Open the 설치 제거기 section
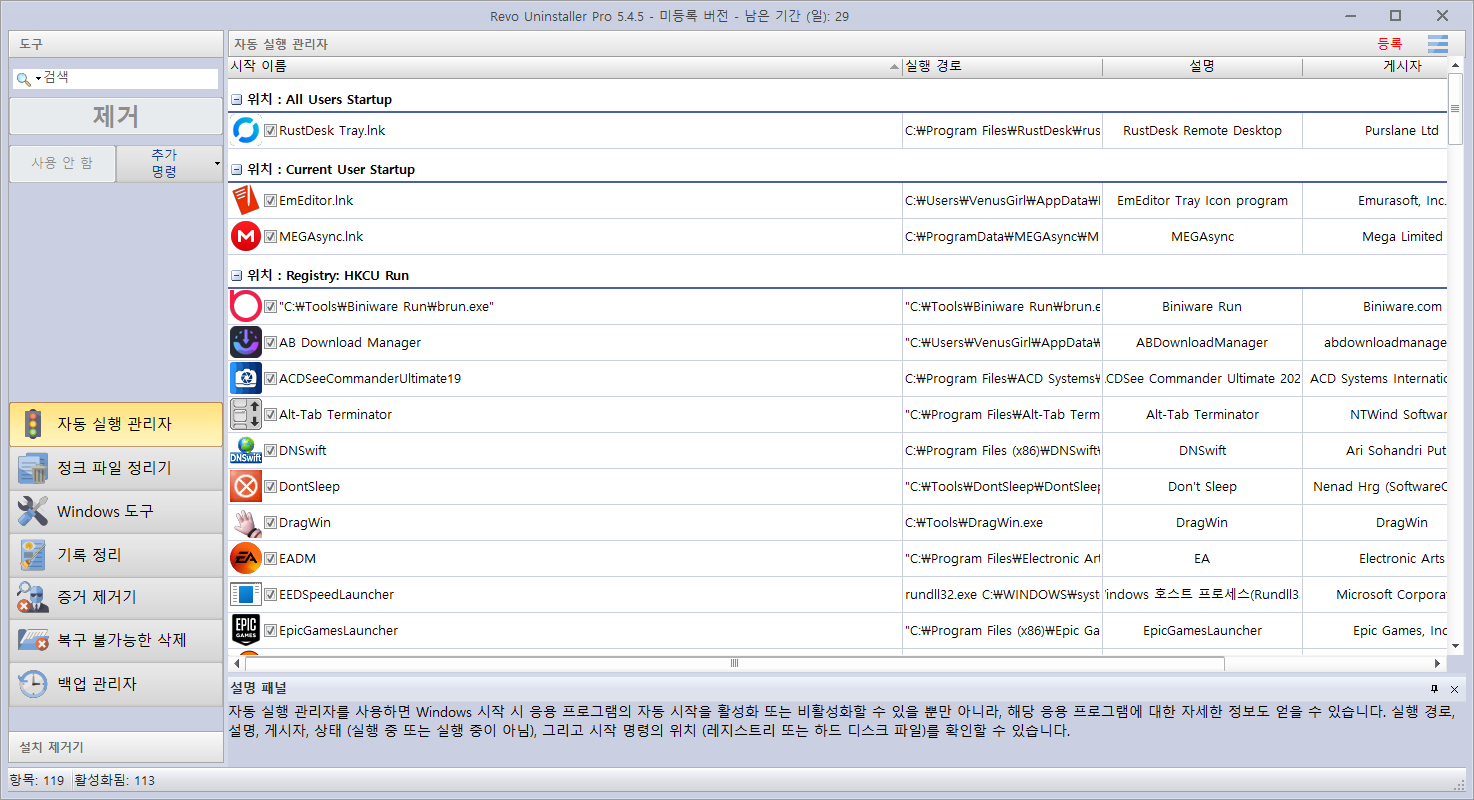 tap(116, 747)
